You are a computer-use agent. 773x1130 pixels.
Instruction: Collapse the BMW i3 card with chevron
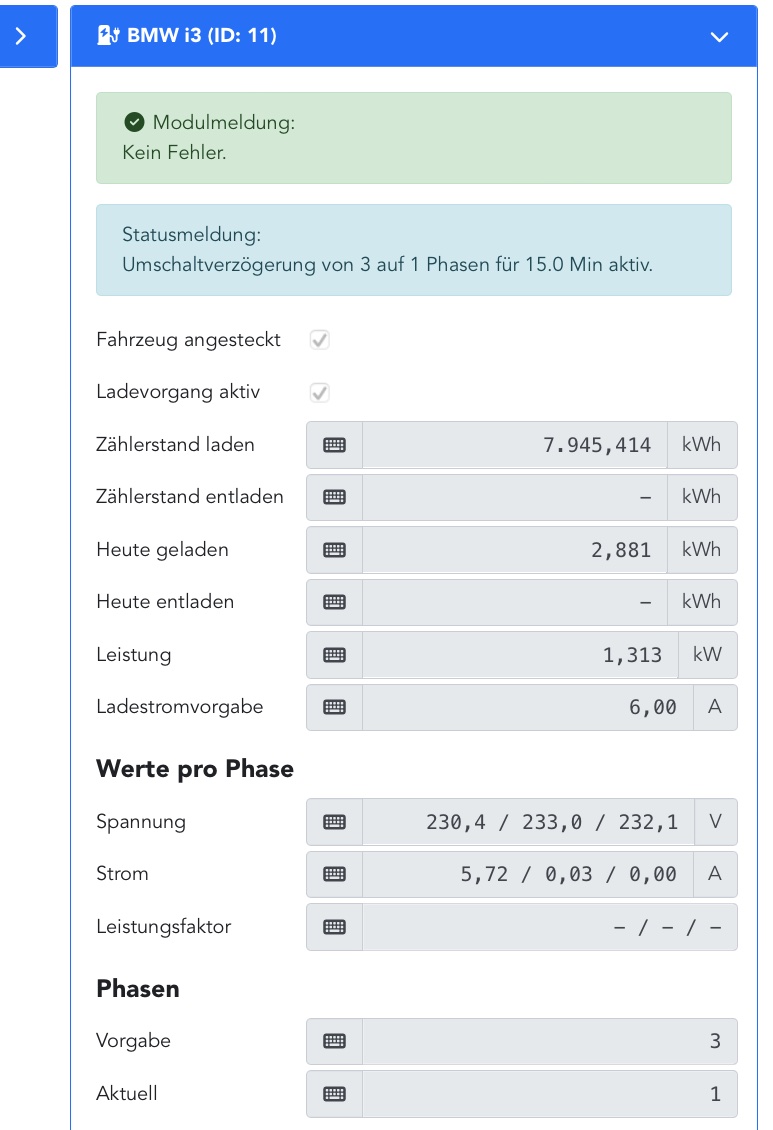pyautogui.click(x=719, y=37)
